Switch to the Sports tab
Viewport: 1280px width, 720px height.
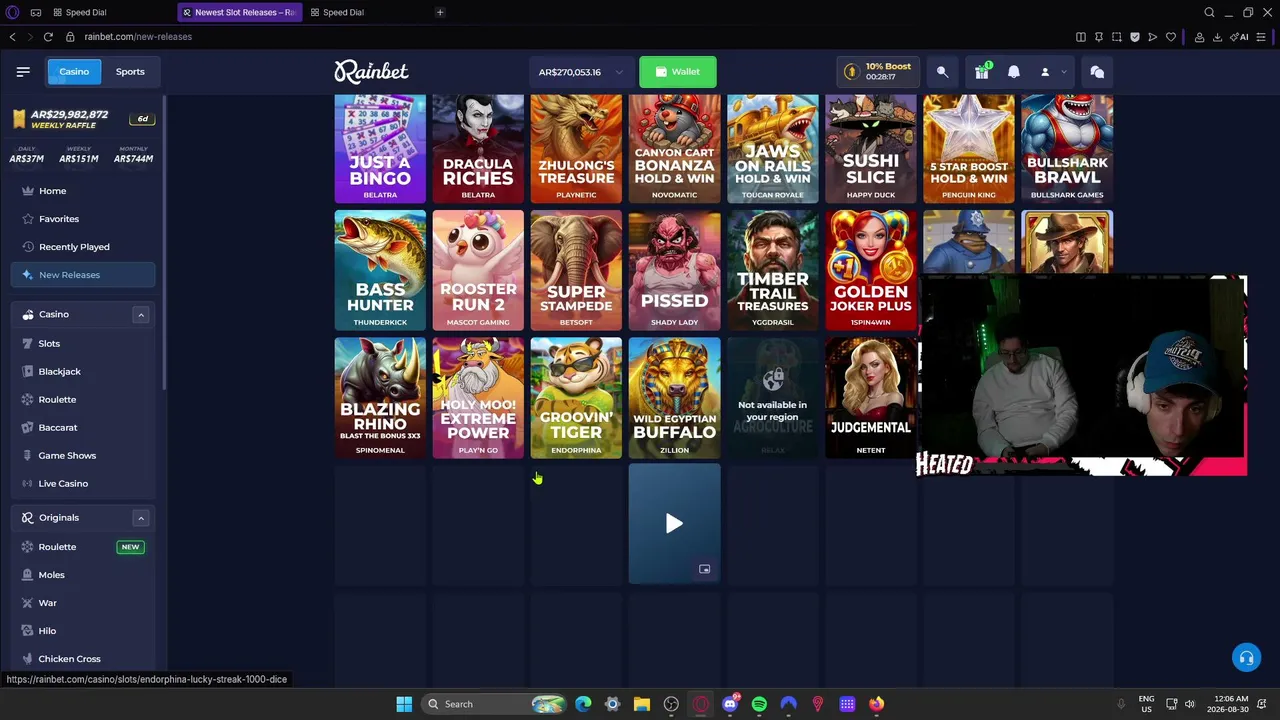tap(130, 72)
